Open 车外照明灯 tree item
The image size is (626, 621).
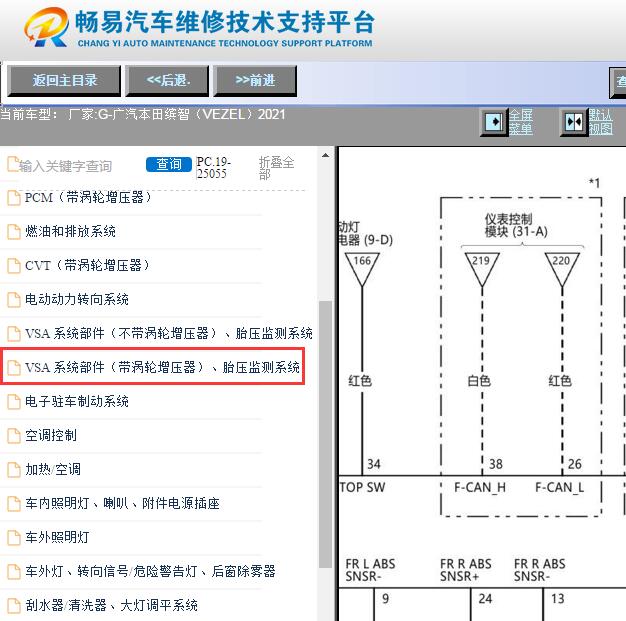pyautogui.click(x=57, y=537)
